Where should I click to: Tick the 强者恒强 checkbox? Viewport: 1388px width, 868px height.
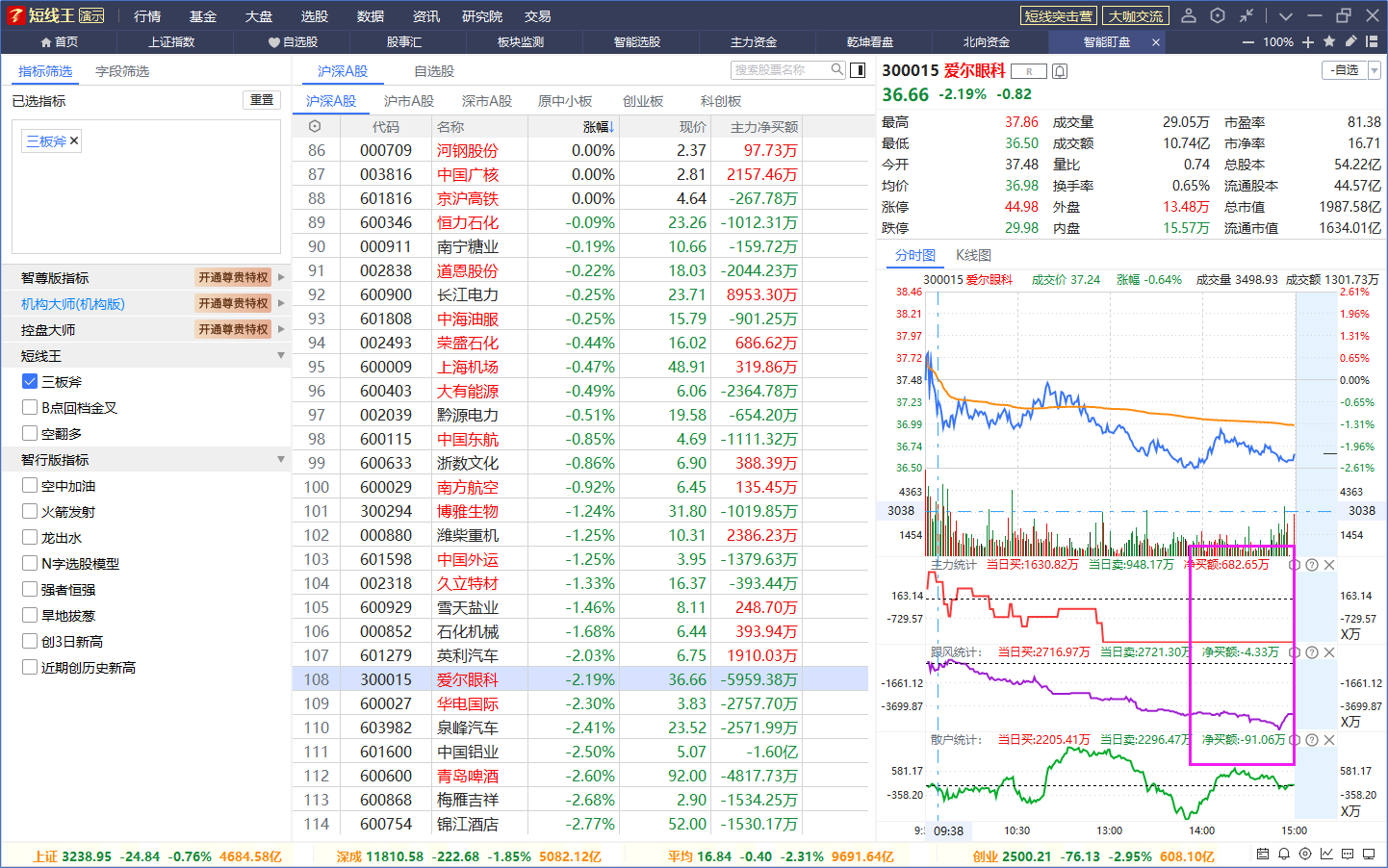click(30, 589)
